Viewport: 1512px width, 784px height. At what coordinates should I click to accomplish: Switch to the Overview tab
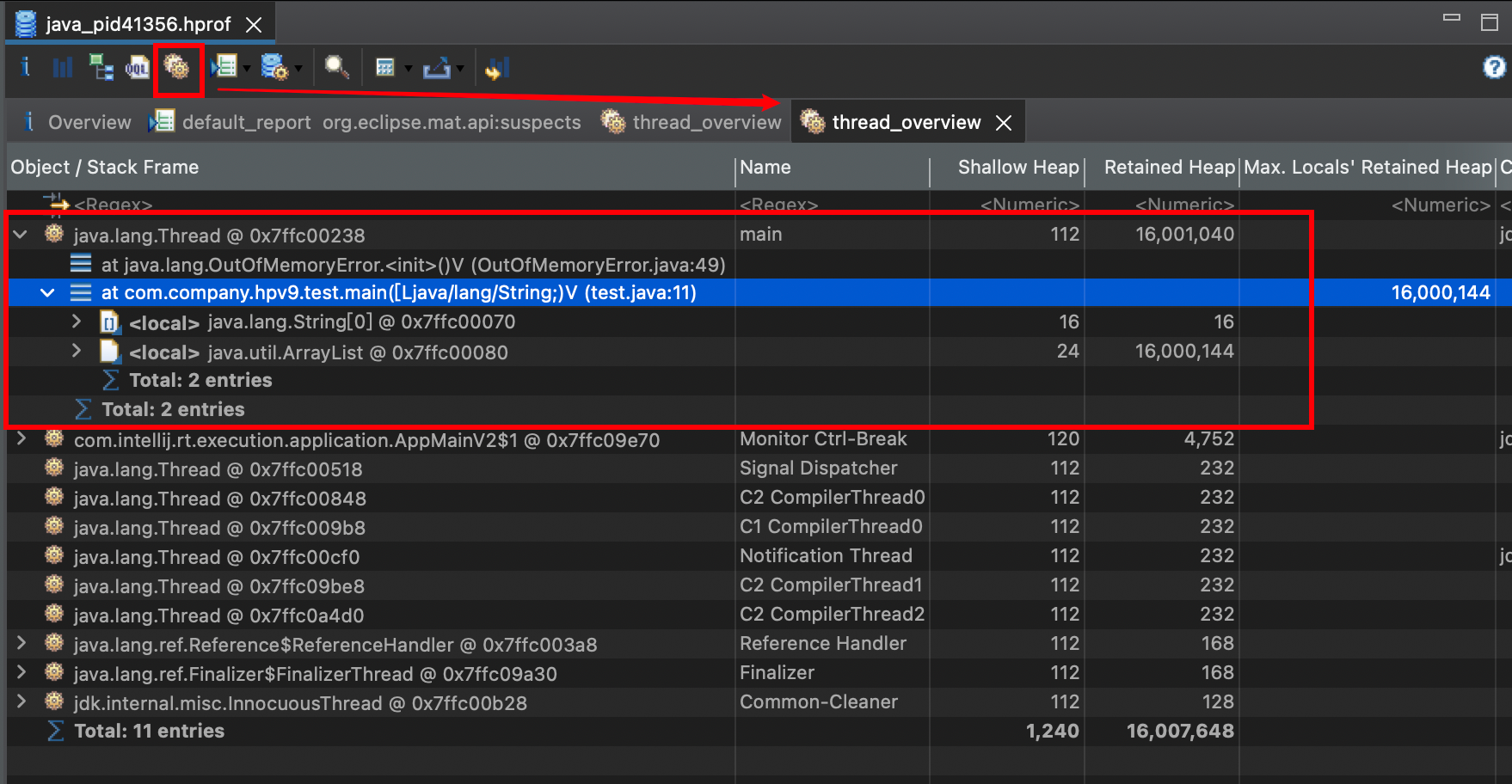pos(76,122)
